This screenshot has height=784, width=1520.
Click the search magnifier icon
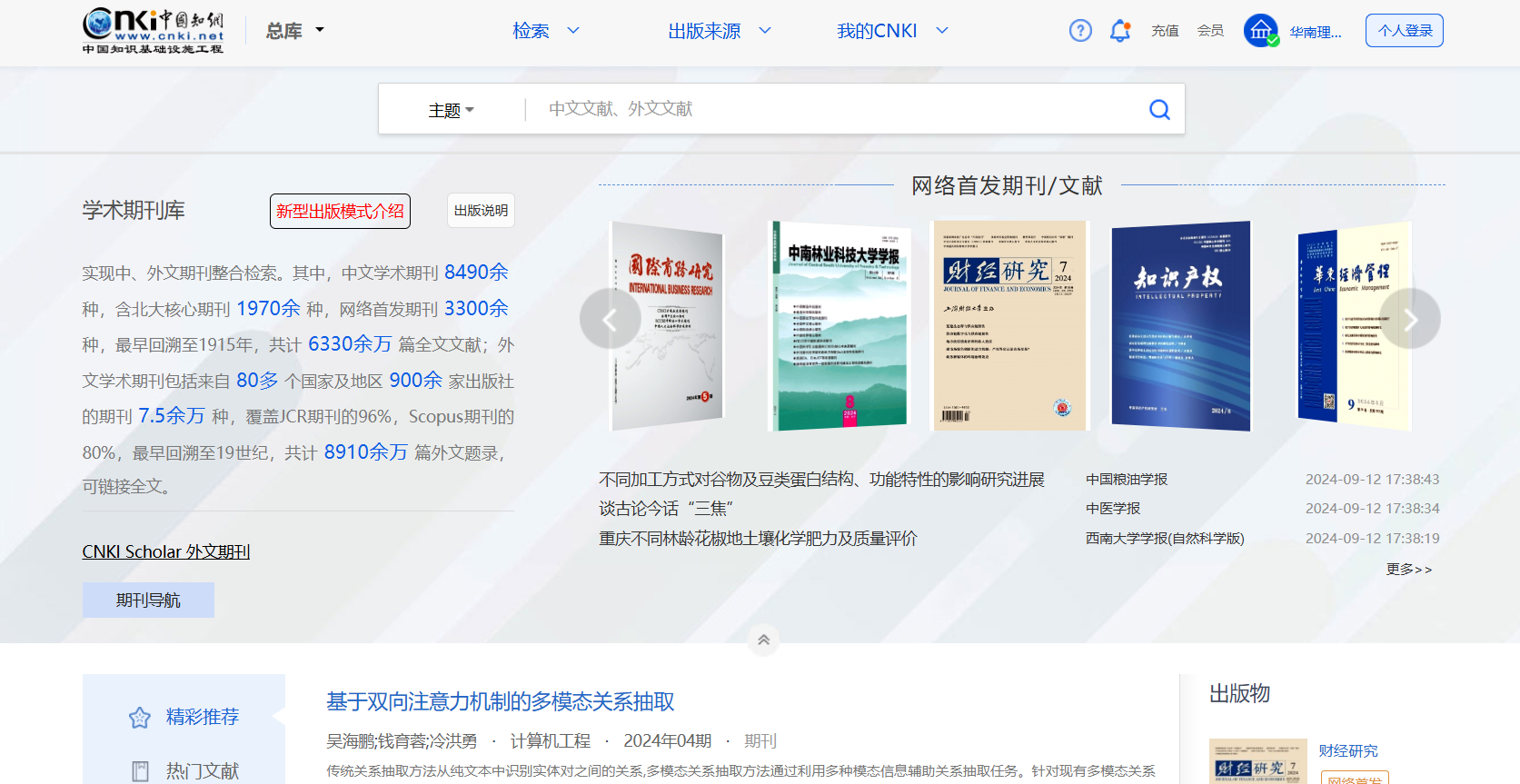pos(1159,109)
